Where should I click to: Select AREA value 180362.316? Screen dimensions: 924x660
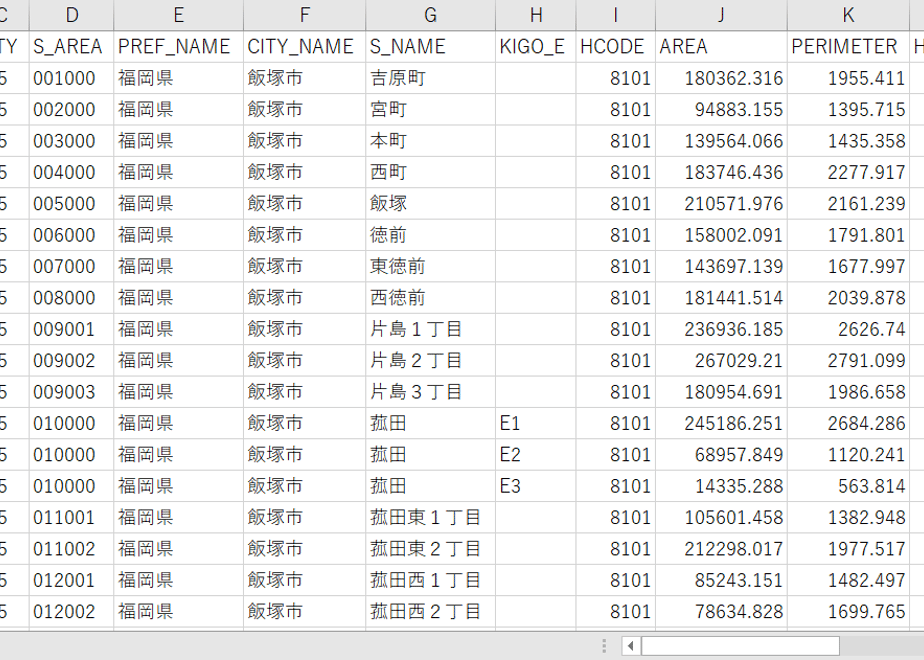pos(721,78)
